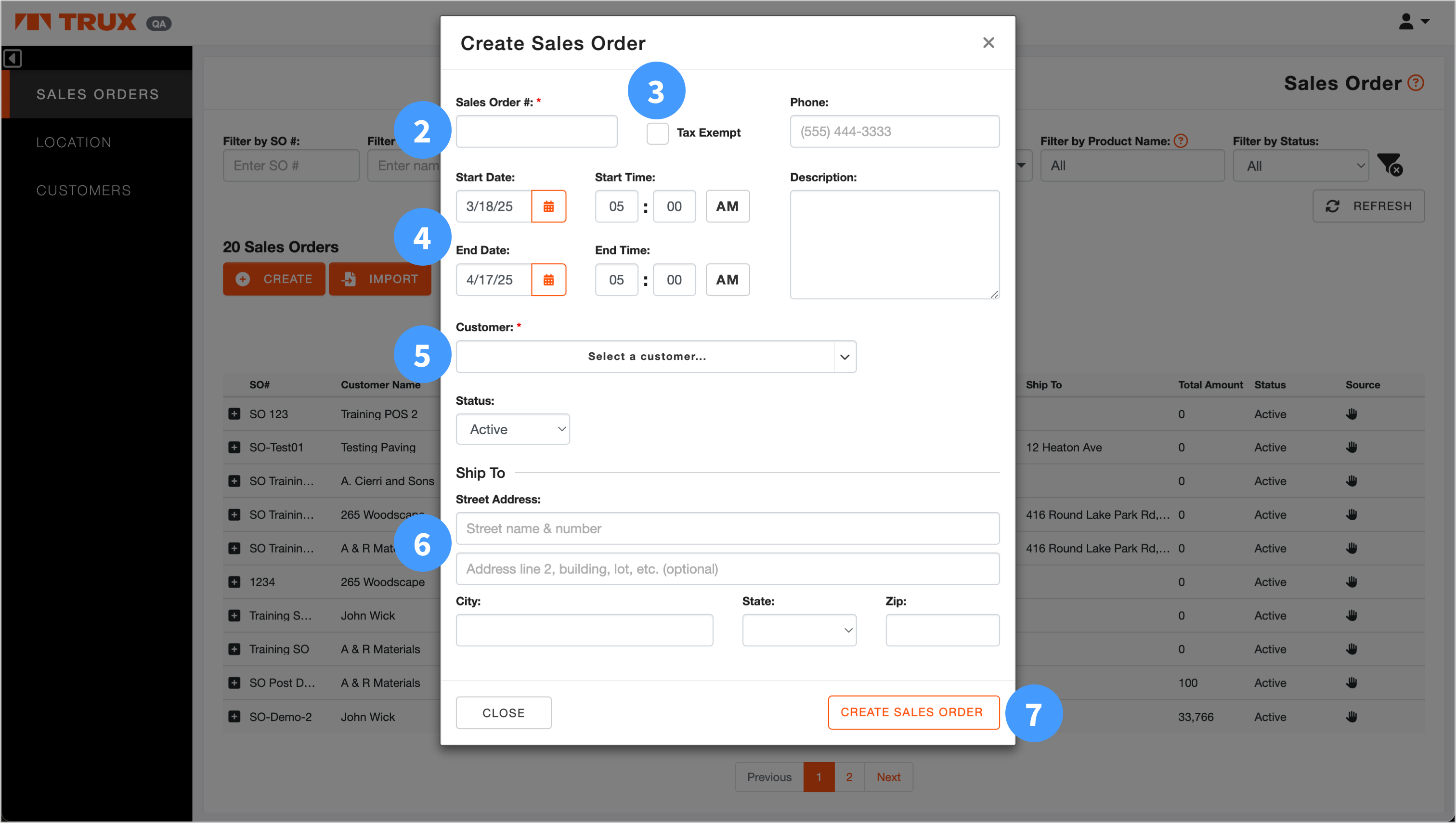
Task: Click the SO# column header
Action: coord(260,385)
